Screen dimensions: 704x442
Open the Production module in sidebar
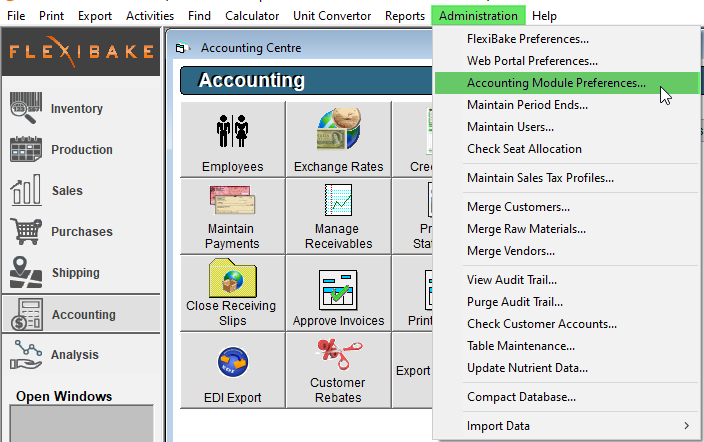81,150
